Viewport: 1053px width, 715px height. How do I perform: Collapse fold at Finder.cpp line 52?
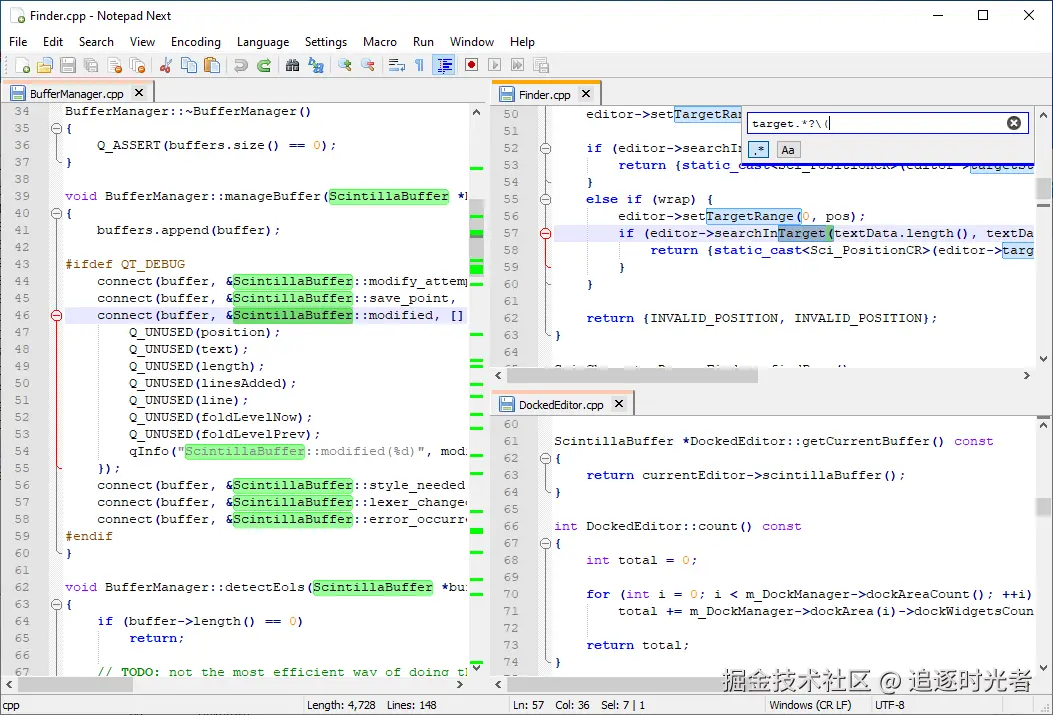(x=545, y=148)
